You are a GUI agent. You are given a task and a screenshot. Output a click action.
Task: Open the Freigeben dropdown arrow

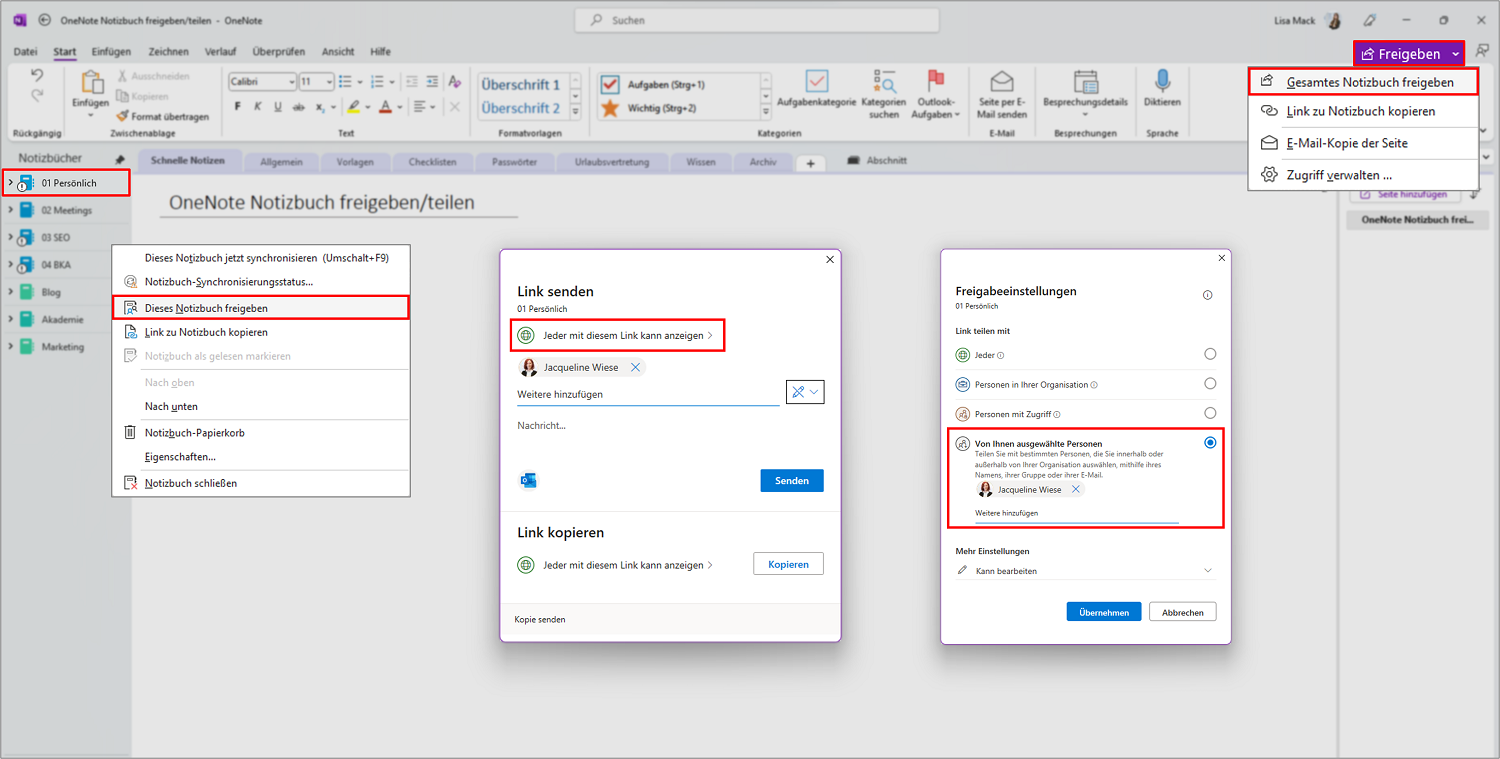point(1456,54)
